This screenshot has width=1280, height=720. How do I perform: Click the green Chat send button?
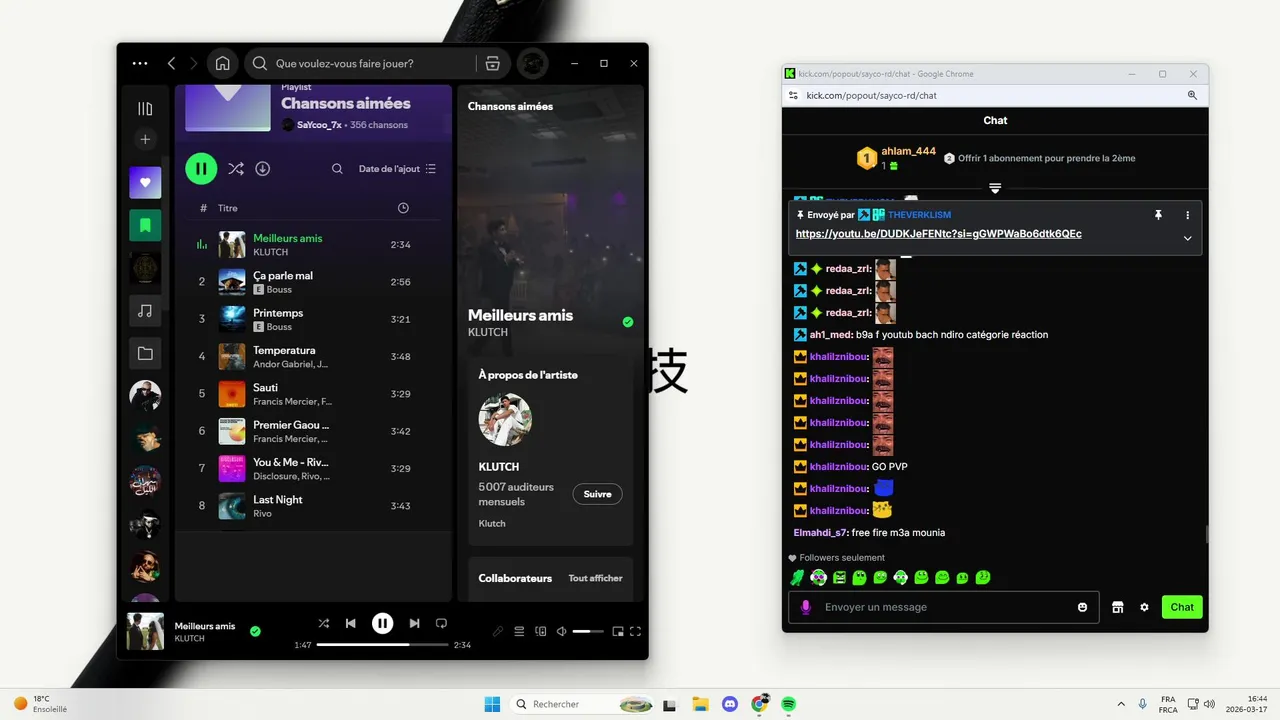pos(1182,607)
